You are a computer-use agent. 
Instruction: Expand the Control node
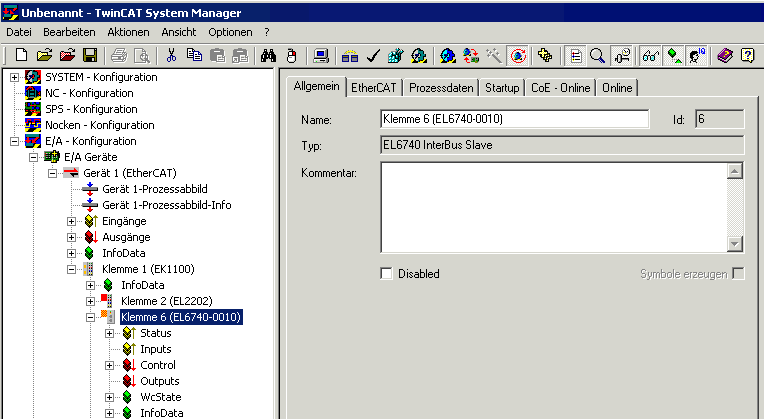pyautogui.click(x=109, y=365)
